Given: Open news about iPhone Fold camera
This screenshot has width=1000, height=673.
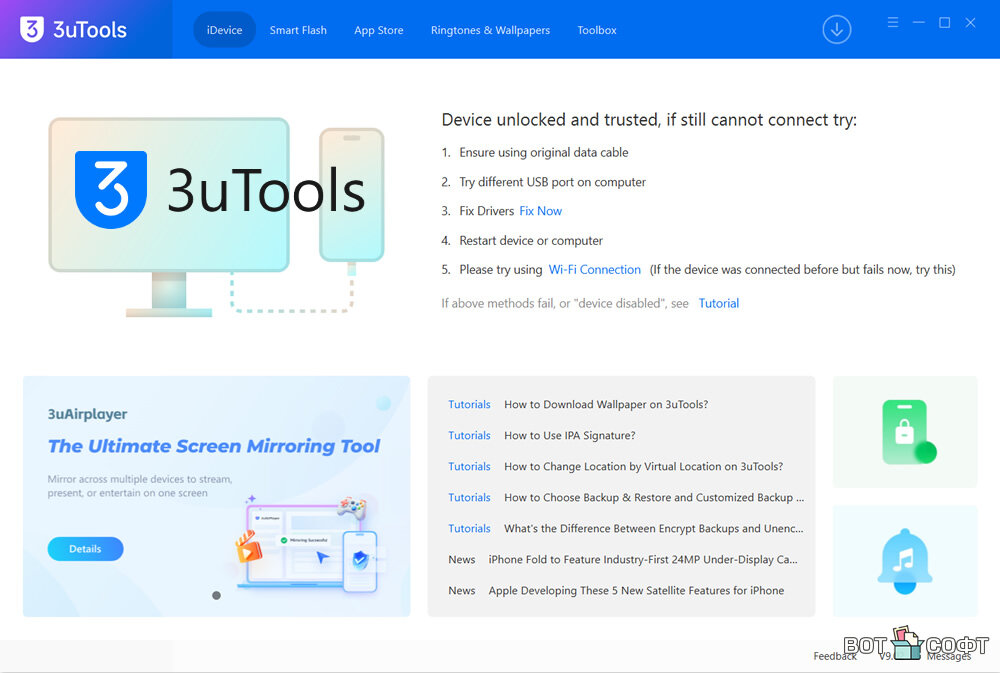Looking at the screenshot, I should (642, 560).
